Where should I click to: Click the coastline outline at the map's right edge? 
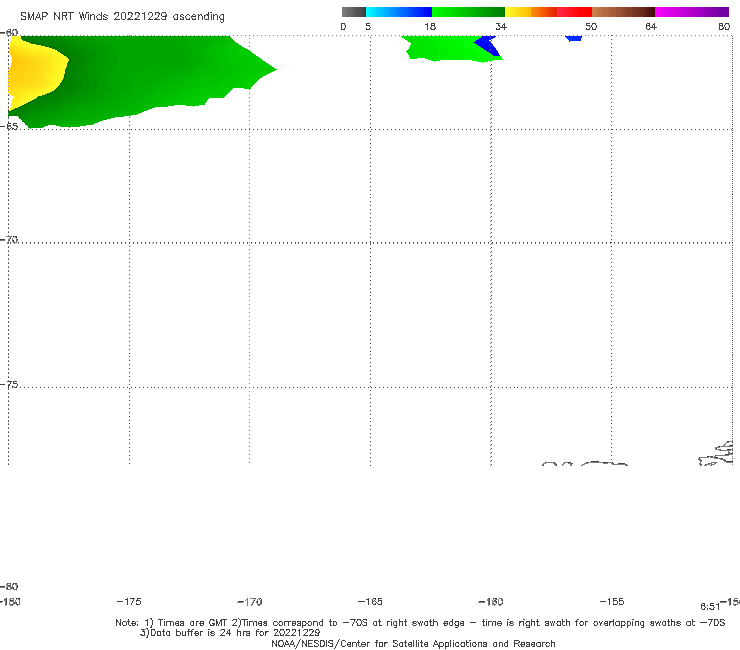point(716,454)
